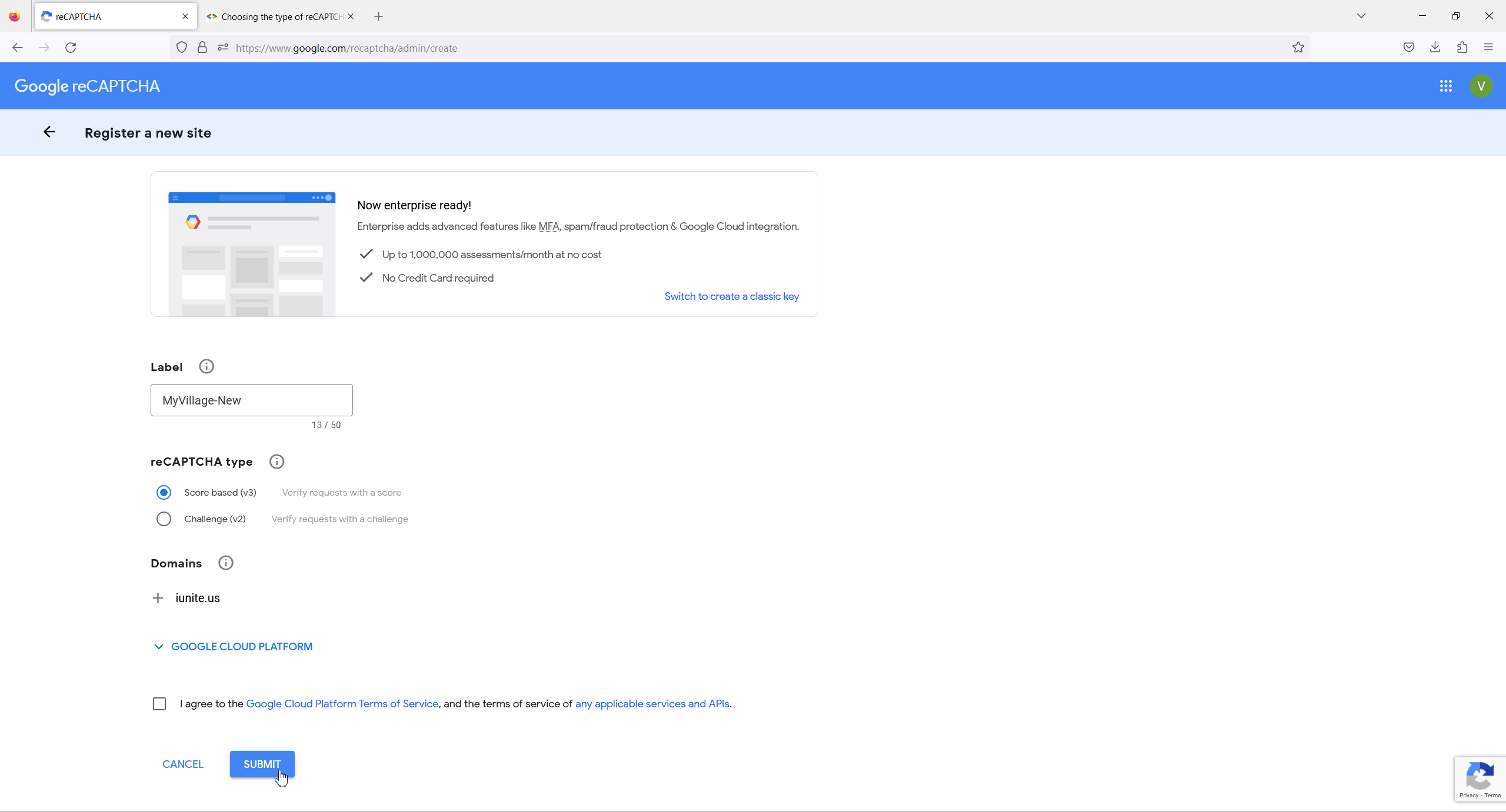Click the plus icon to add domain
Viewport: 1506px width, 812px height.
(158, 598)
